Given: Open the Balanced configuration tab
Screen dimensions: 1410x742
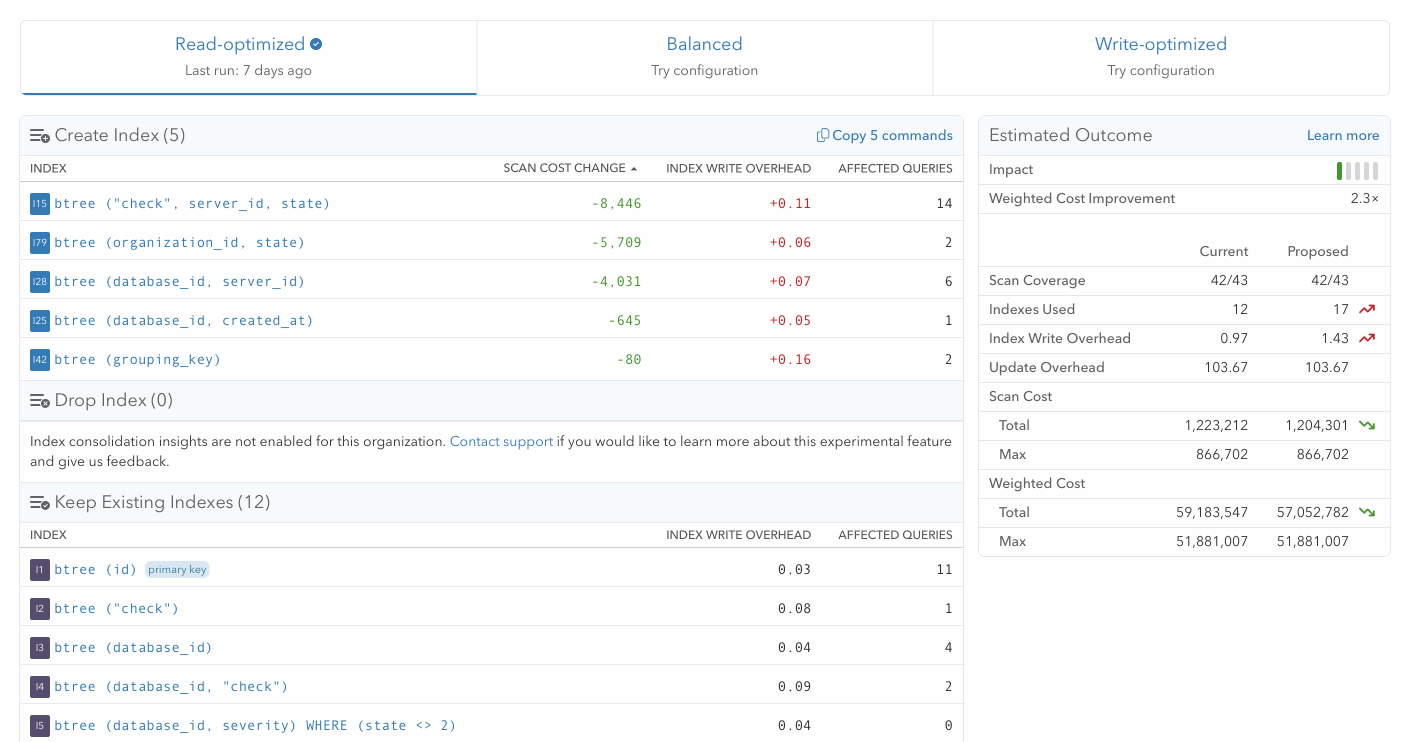Looking at the screenshot, I should [x=704, y=57].
